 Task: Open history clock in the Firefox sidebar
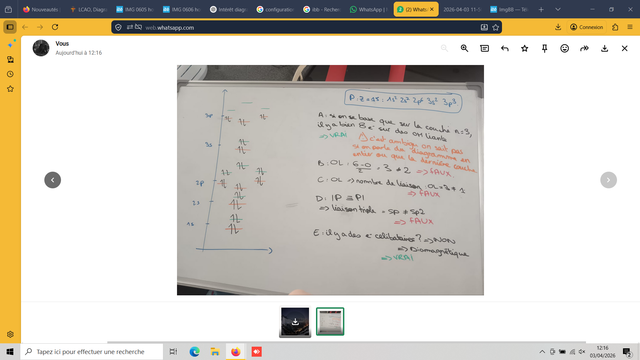[11, 74]
